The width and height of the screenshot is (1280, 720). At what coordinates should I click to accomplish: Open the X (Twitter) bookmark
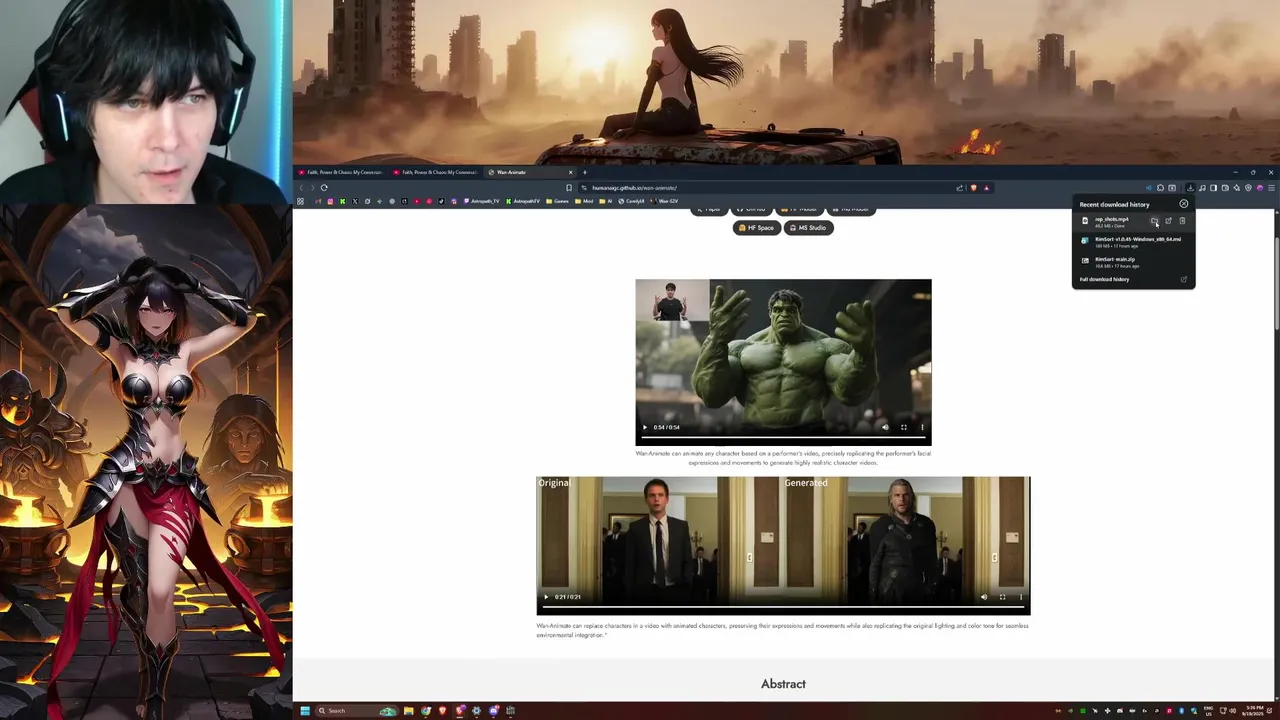(355, 201)
